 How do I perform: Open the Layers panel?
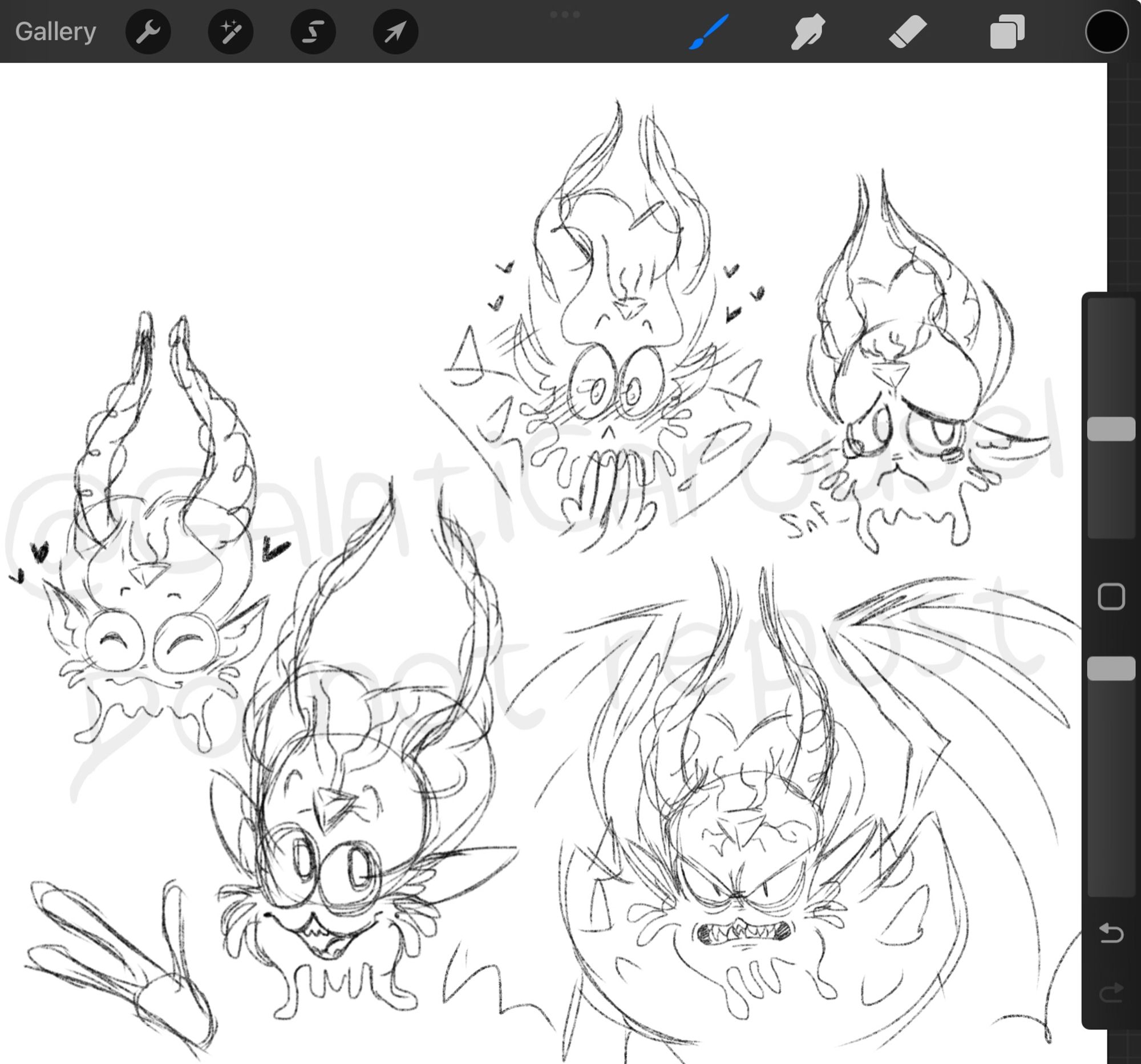click(1008, 31)
